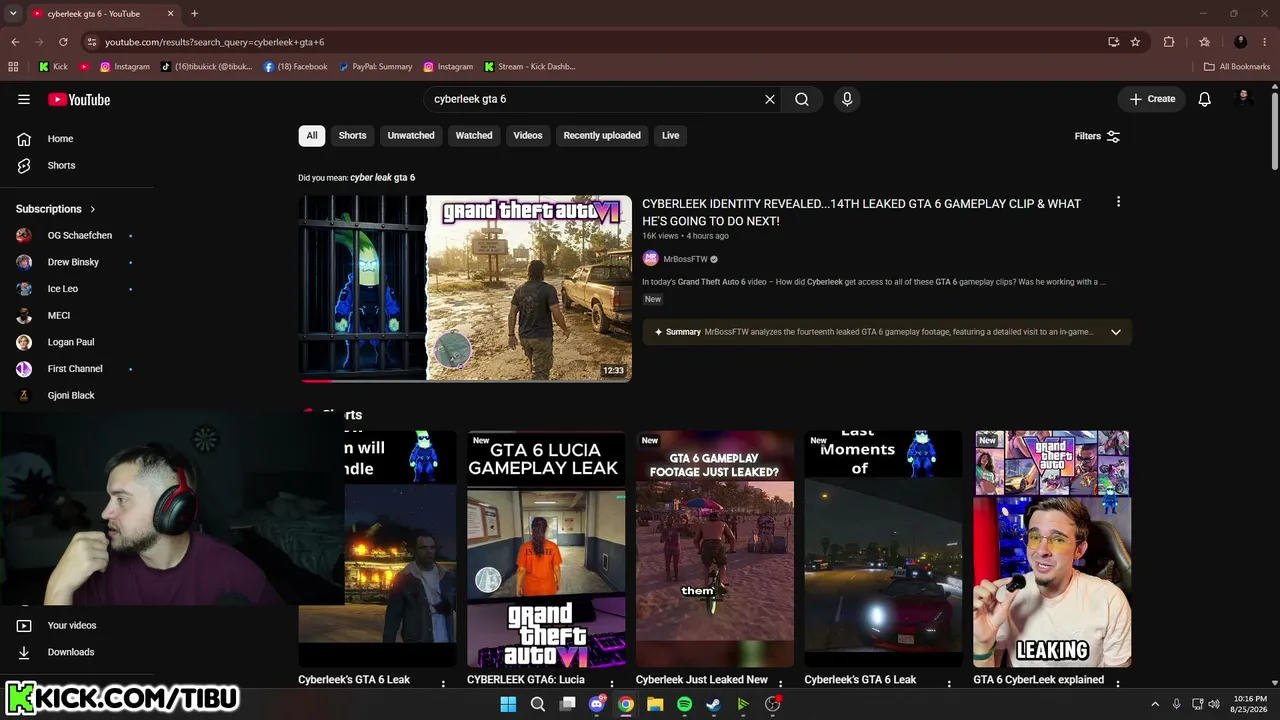Start voice search with the microphone
This screenshot has width=1280, height=720.
tap(847, 99)
